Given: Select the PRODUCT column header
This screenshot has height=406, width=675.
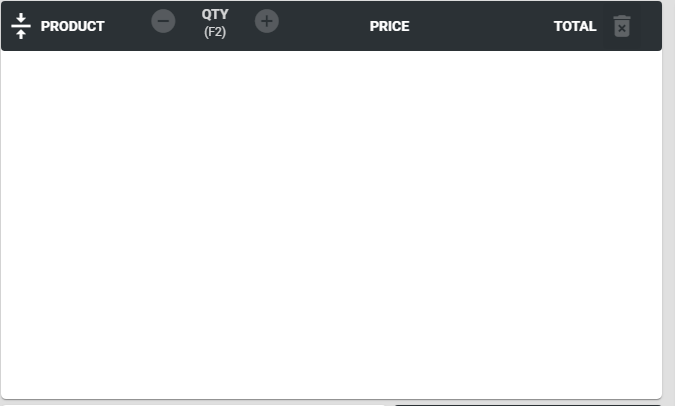Looking at the screenshot, I should pos(72,26).
